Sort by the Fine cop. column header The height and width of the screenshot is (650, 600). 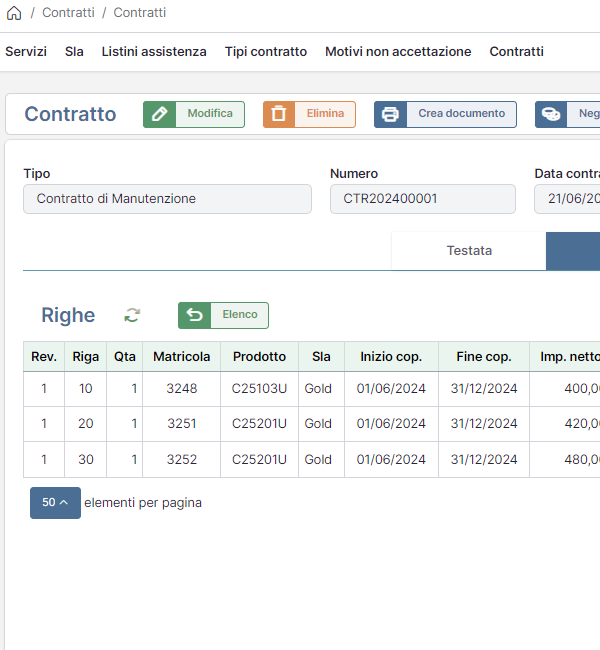(484, 357)
